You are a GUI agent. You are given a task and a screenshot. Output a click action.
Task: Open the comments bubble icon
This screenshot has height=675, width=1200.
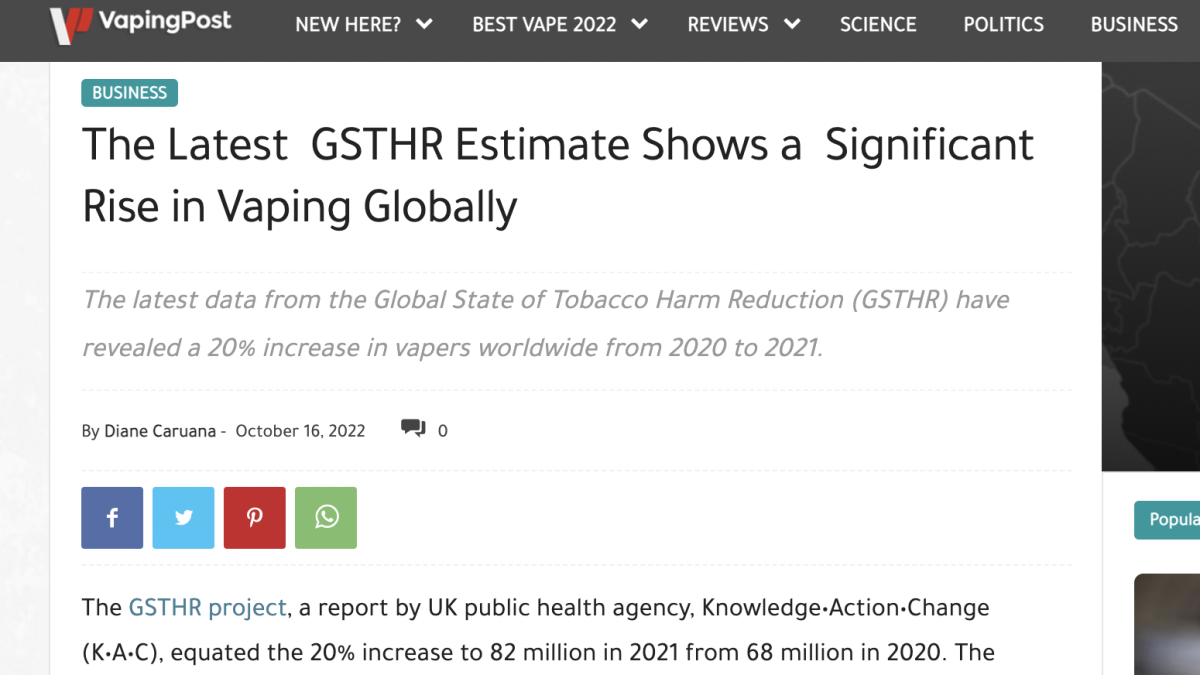[412, 429]
